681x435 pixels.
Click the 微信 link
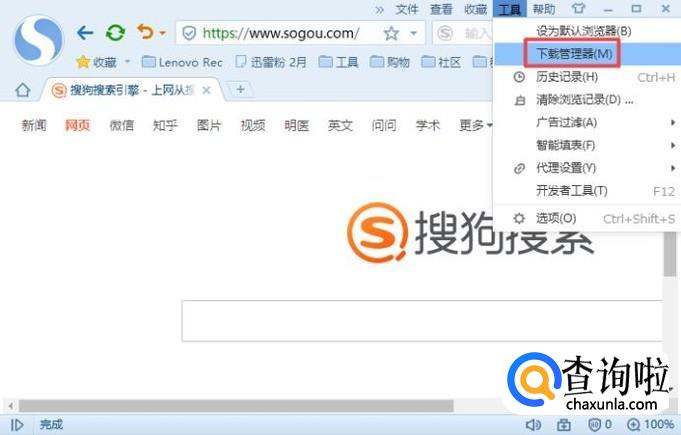(122, 125)
